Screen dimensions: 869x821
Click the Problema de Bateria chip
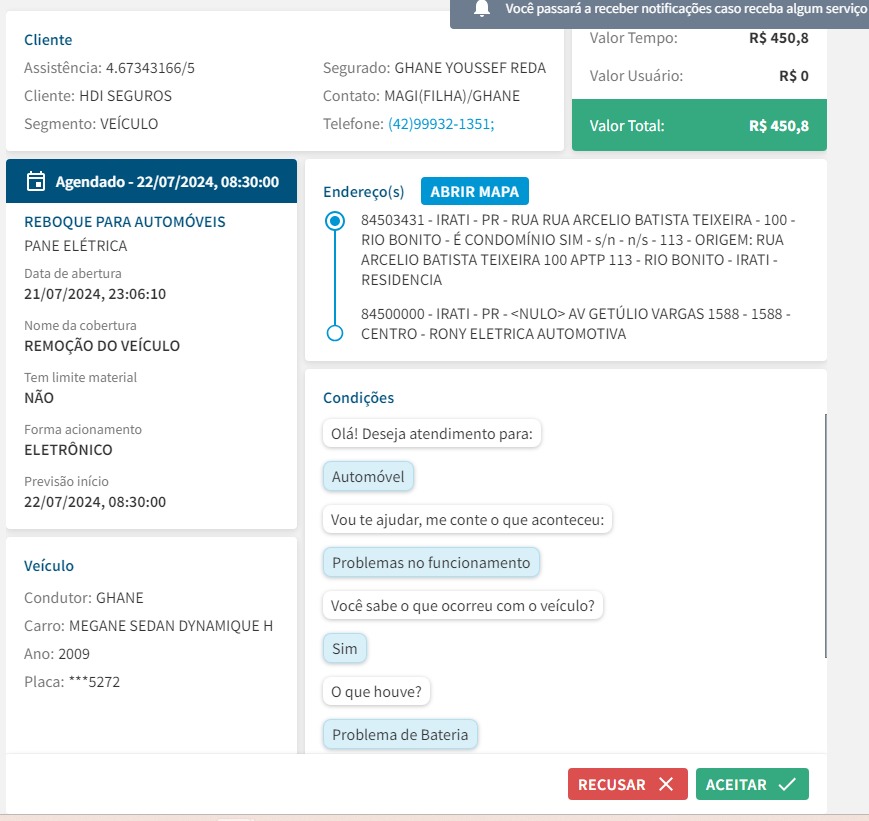click(400, 735)
